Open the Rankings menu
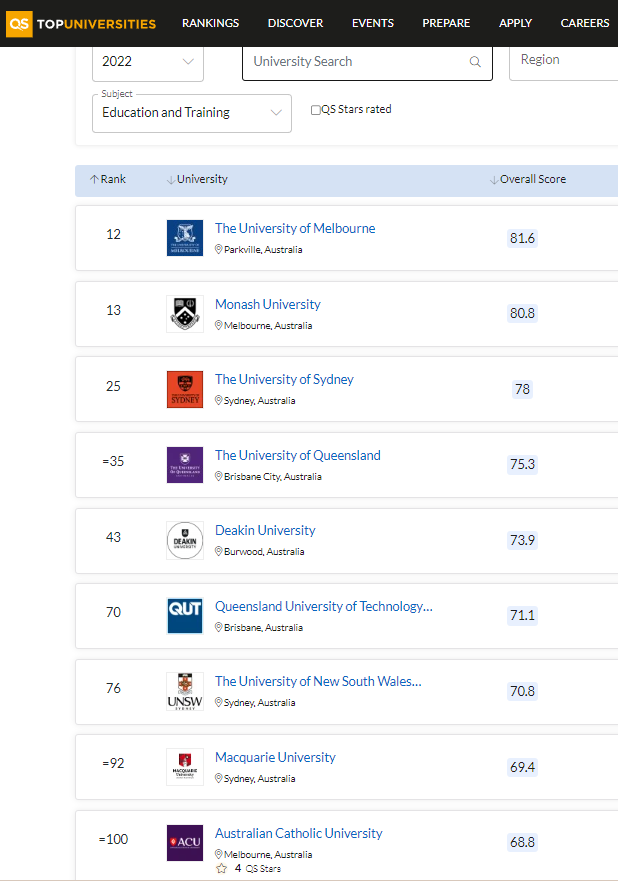 pyautogui.click(x=211, y=23)
